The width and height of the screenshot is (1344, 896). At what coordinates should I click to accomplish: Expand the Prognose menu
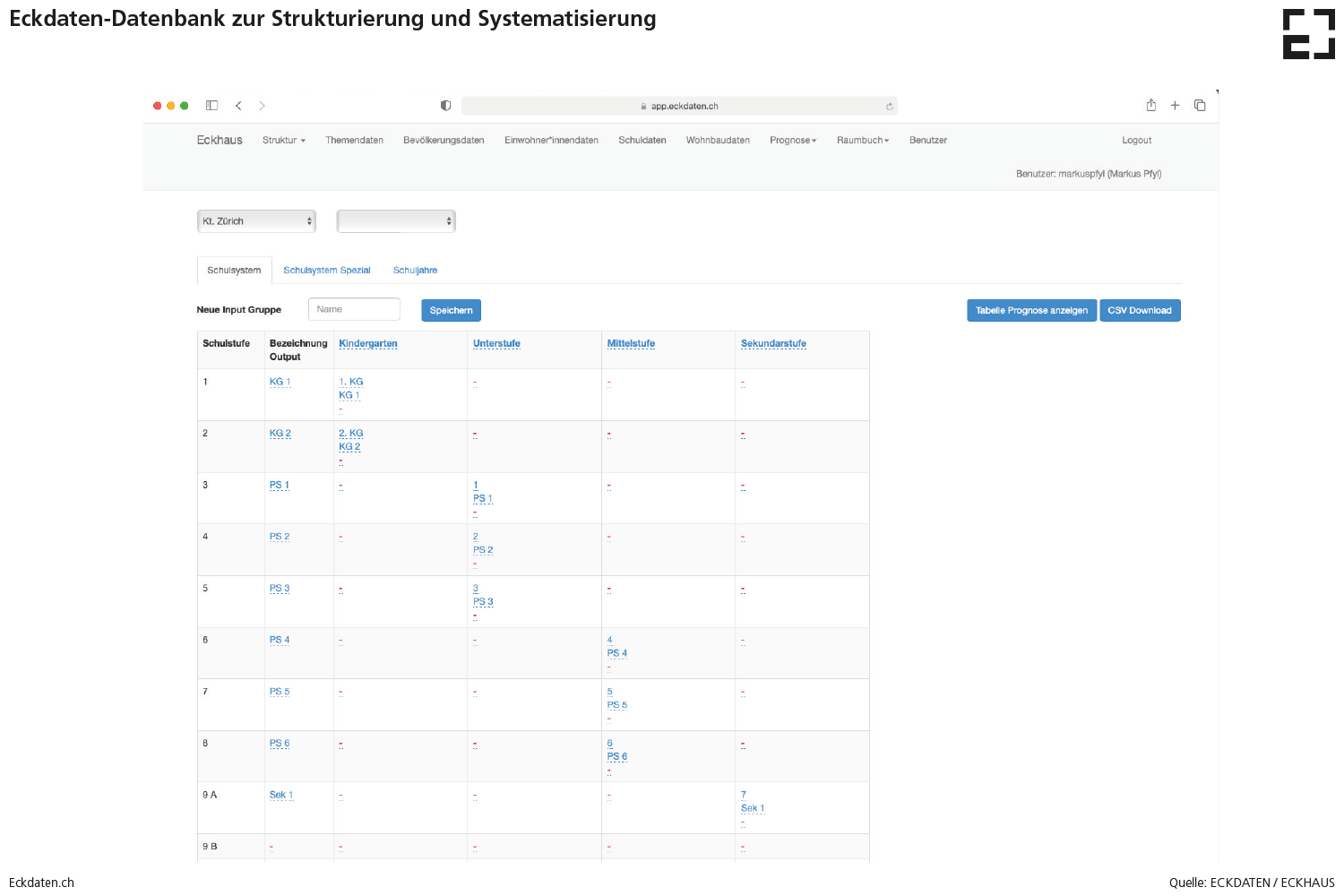pyautogui.click(x=792, y=141)
